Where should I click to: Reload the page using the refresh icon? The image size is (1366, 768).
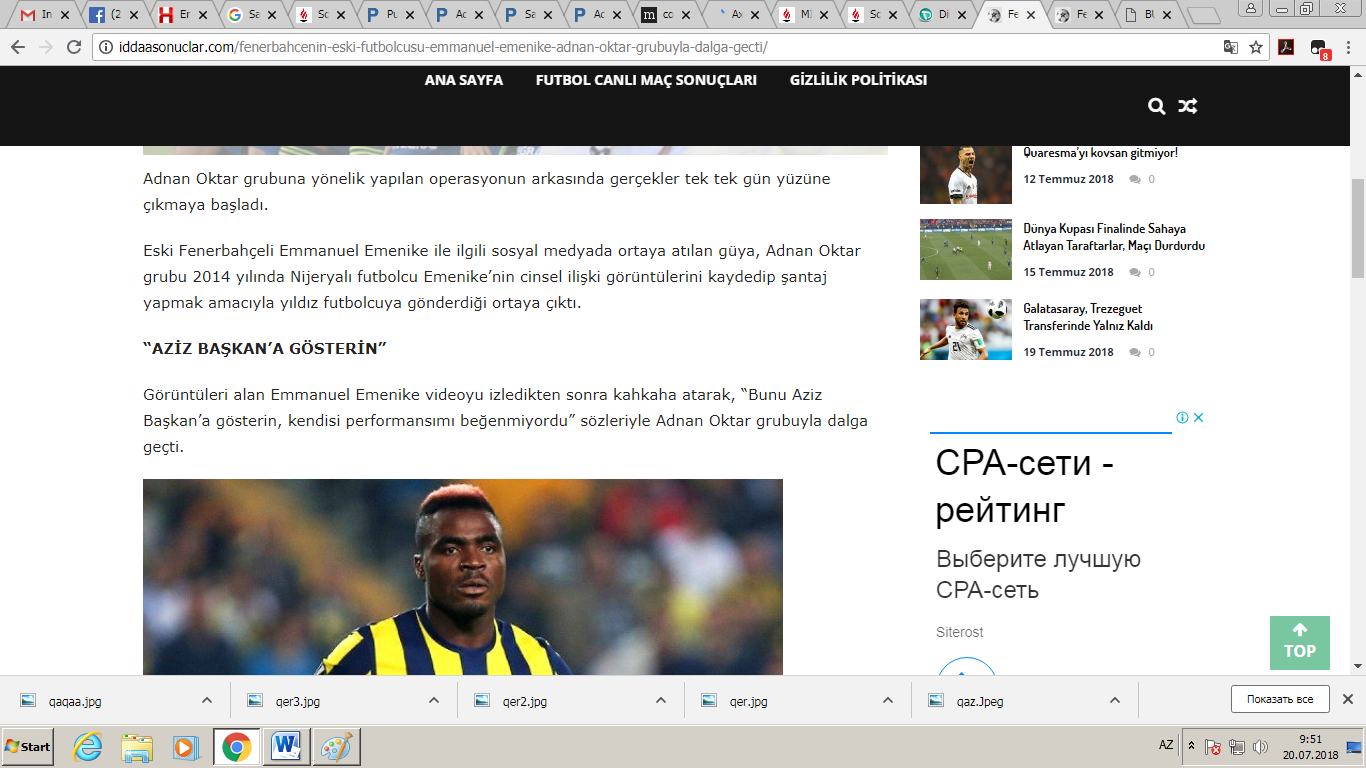point(73,47)
